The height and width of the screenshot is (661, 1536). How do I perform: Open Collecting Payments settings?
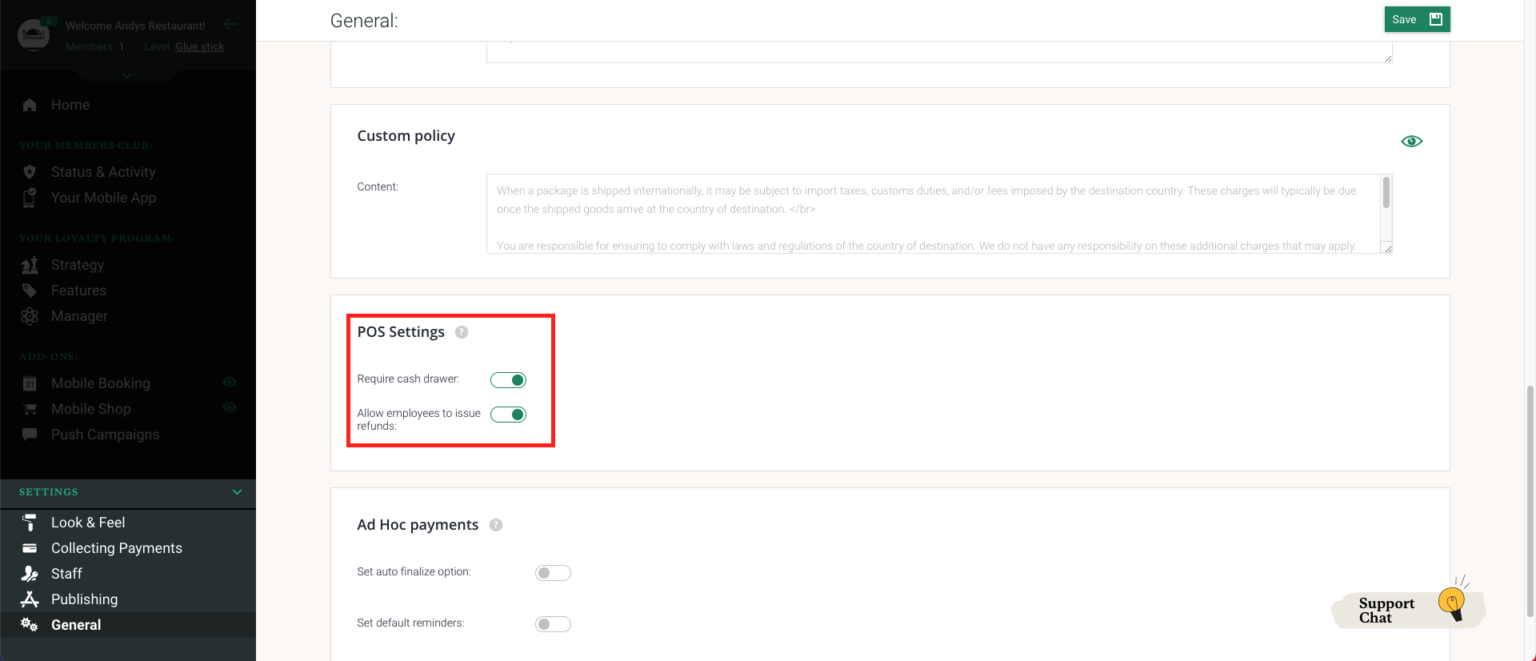pyautogui.click(x=116, y=548)
